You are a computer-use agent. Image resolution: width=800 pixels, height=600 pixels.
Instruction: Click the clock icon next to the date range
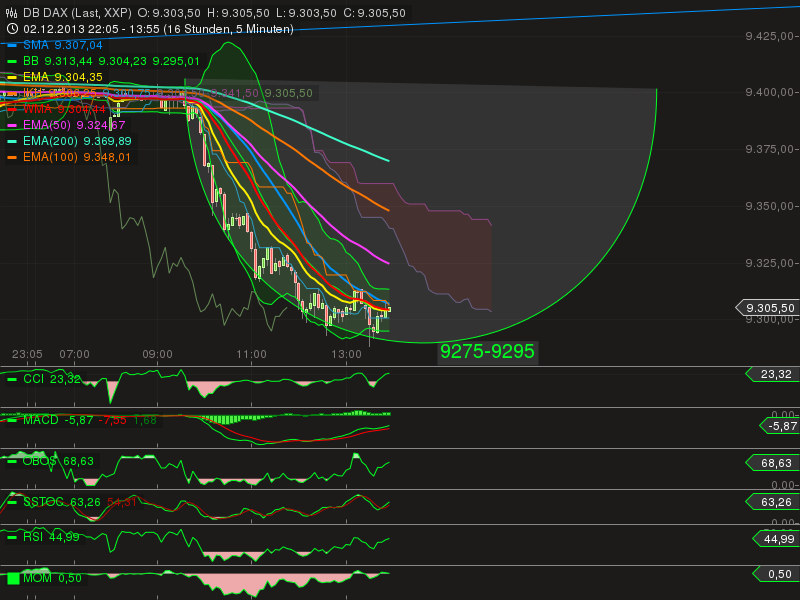tap(10, 29)
